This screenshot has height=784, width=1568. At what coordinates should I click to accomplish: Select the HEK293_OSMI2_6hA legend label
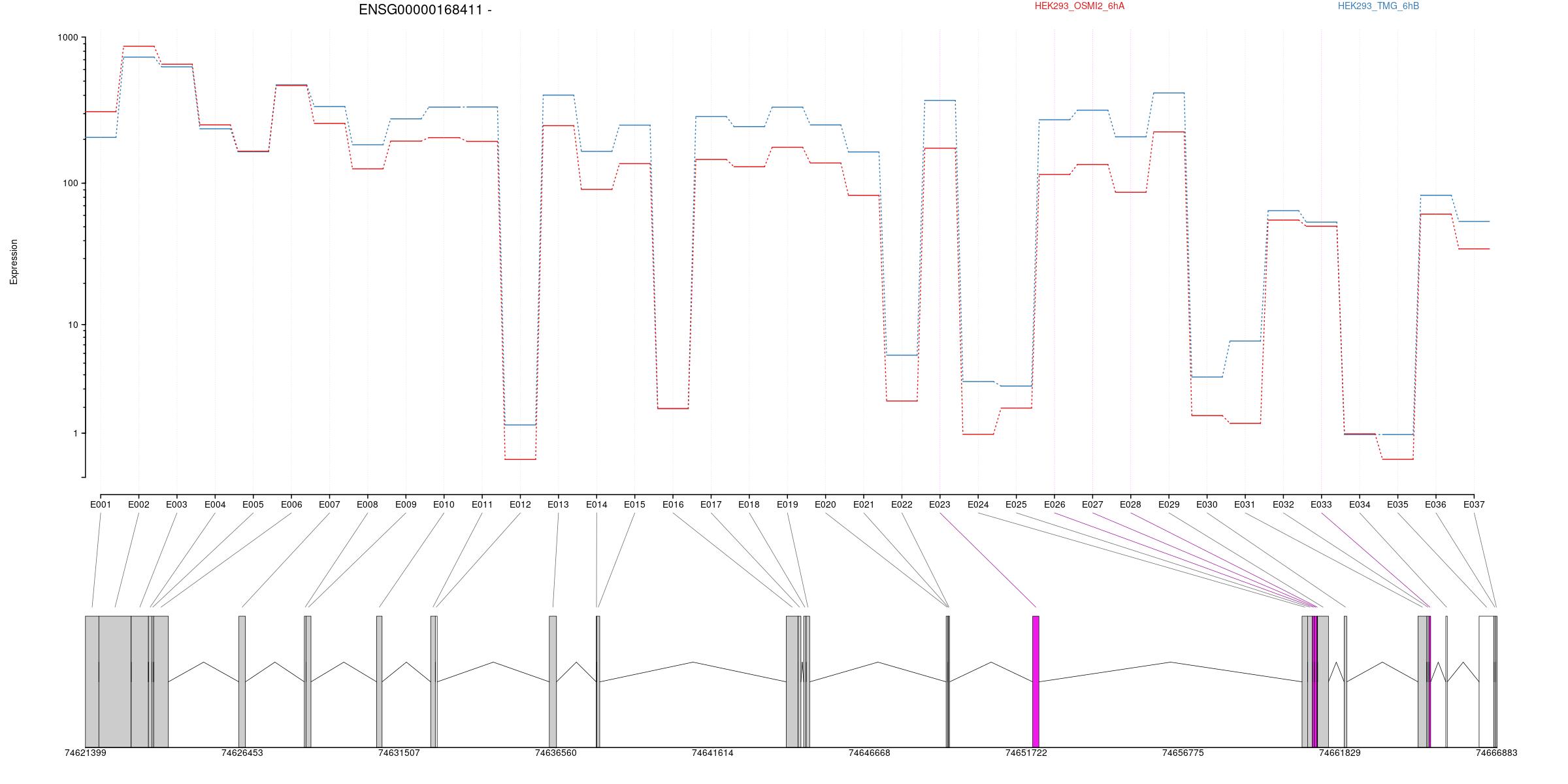pyautogui.click(x=1079, y=6)
